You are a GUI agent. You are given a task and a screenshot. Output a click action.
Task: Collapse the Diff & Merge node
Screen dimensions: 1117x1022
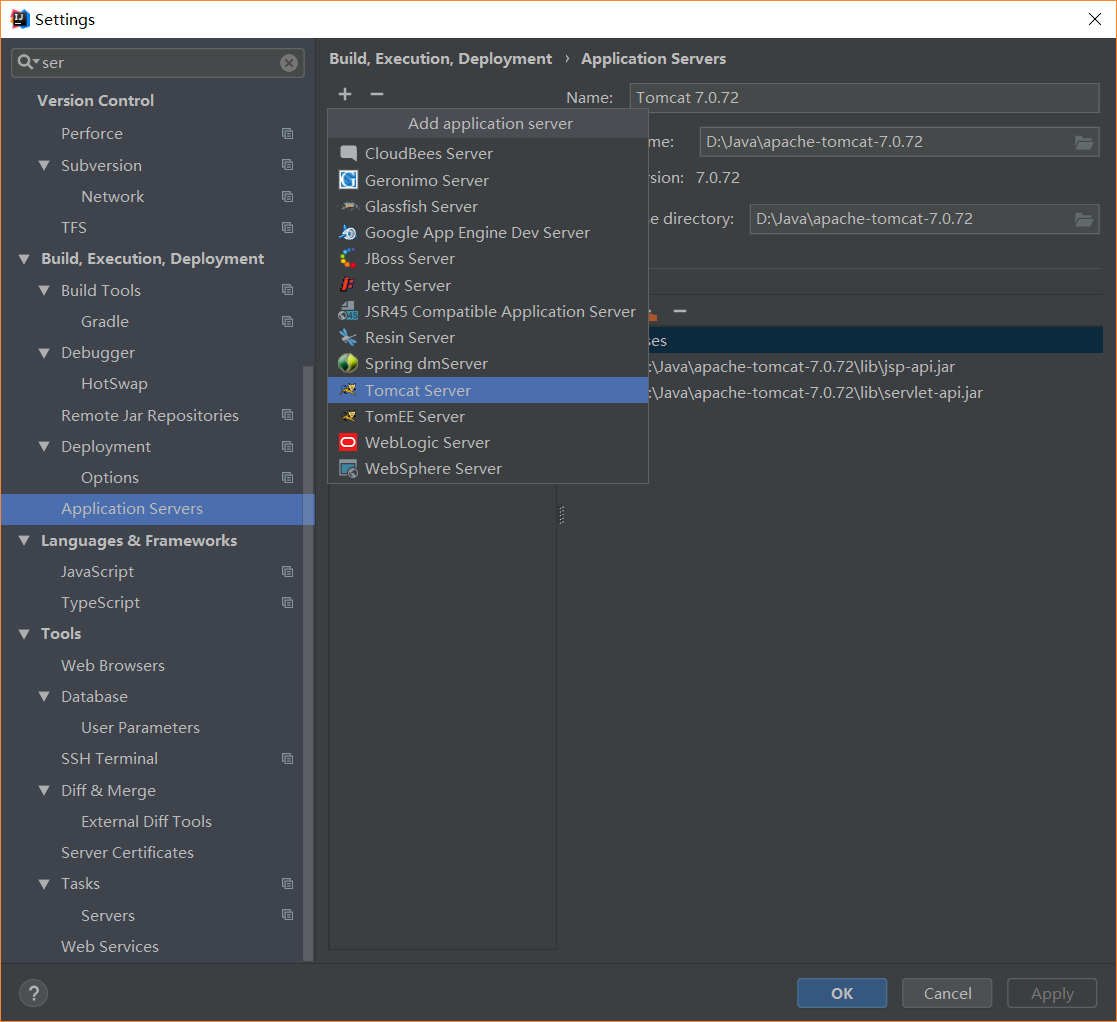[x=44, y=791]
